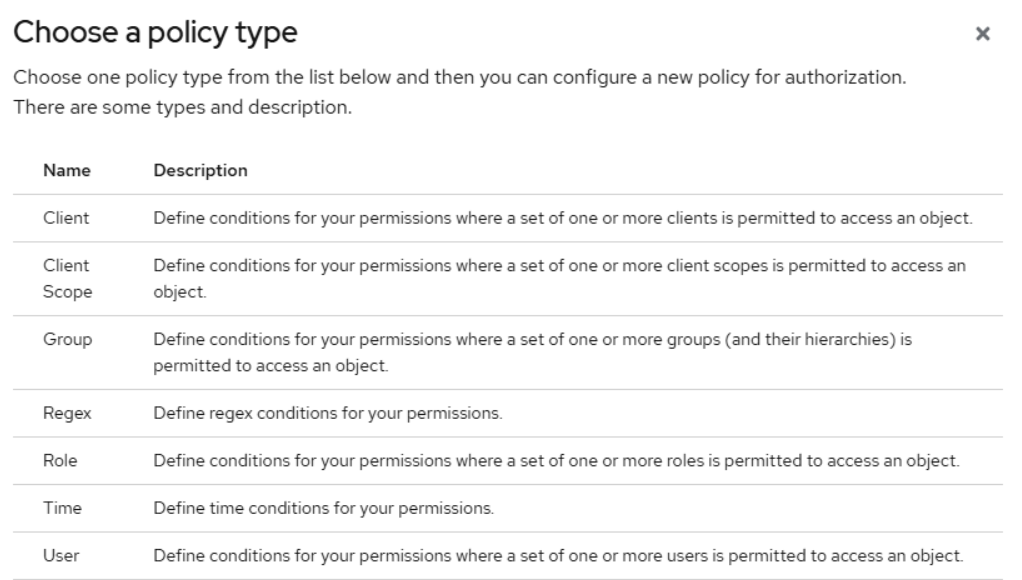This screenshot has height=580, width=1022.
Task: Click the Client policy description text
Action: click(562, 219)
